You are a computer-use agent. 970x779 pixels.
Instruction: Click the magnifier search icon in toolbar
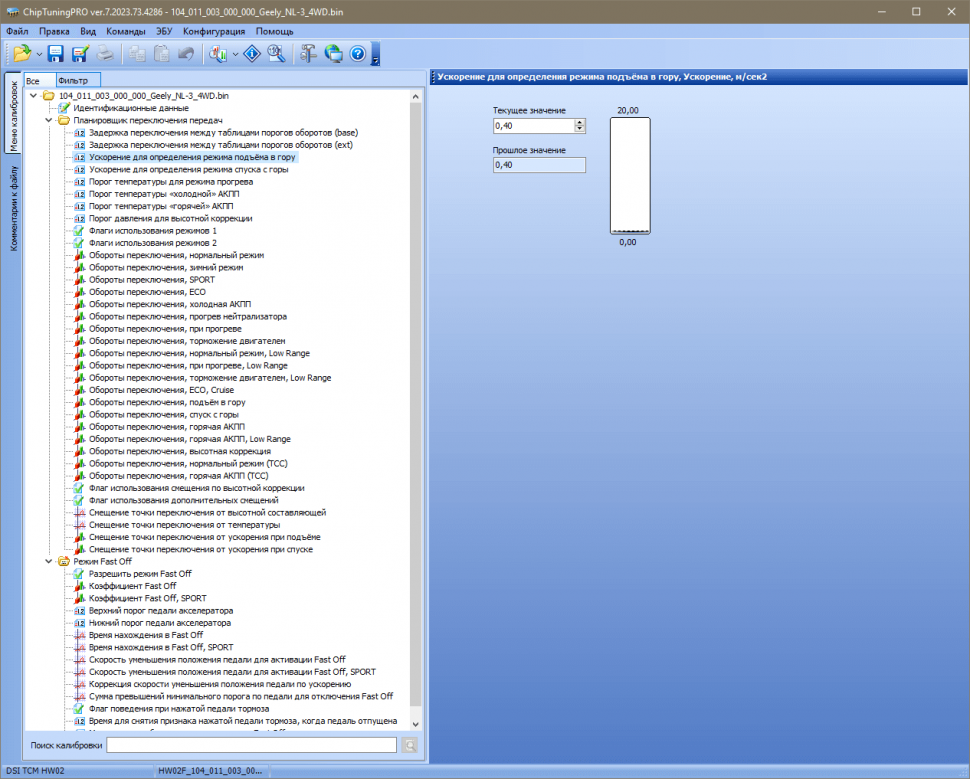tap(277, 54)
